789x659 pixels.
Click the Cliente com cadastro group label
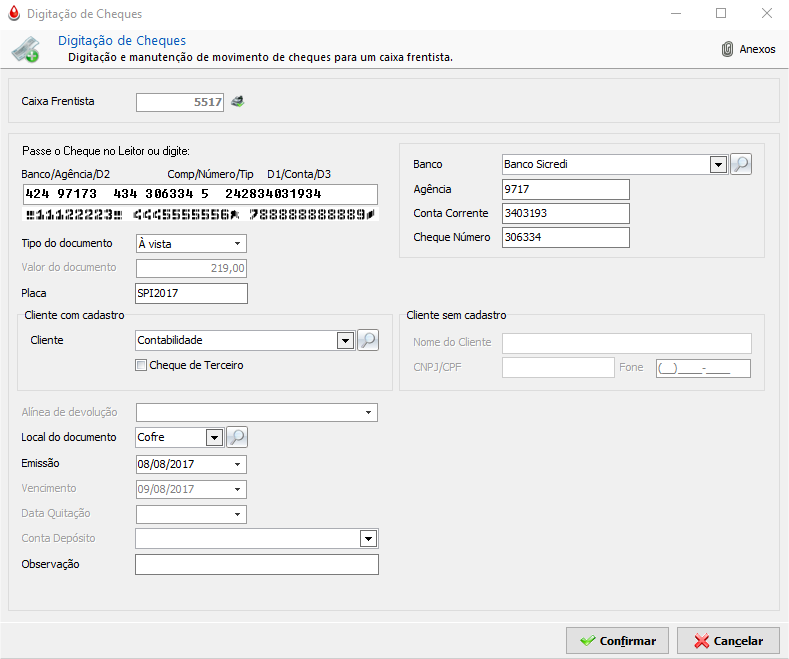[x=74, y=315]
